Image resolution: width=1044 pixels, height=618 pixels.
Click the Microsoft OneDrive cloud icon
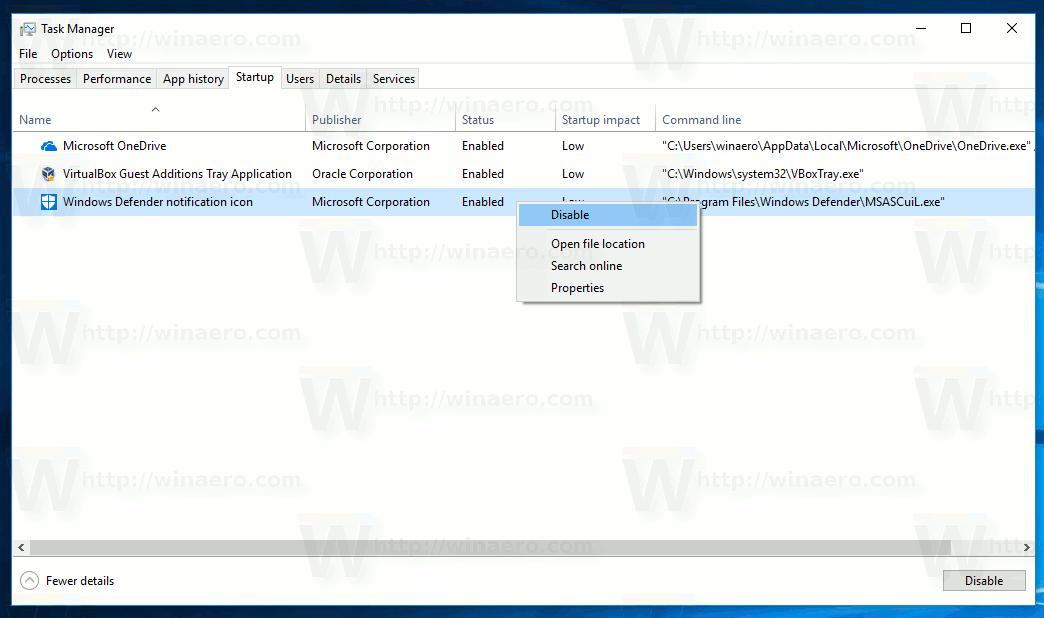[x=49, y=145]
